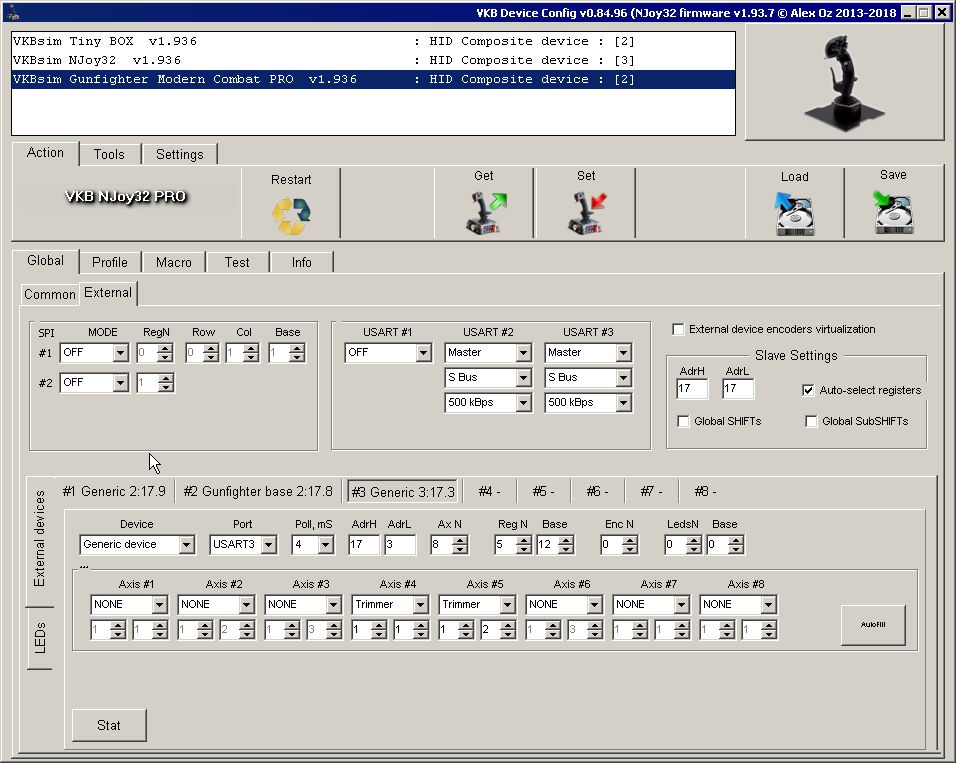
Task: Select the #5 device tab
Action: pyautogui.click(x=543, y=492)
